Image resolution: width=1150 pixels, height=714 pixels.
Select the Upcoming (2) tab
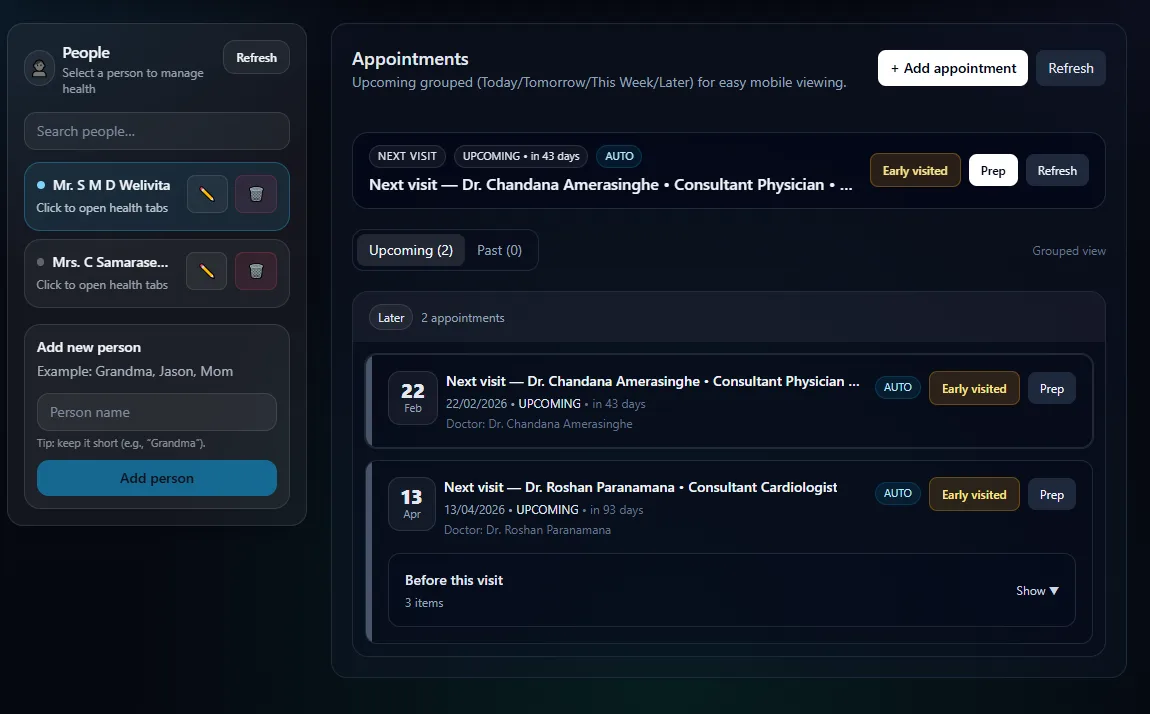pos(411,250)
